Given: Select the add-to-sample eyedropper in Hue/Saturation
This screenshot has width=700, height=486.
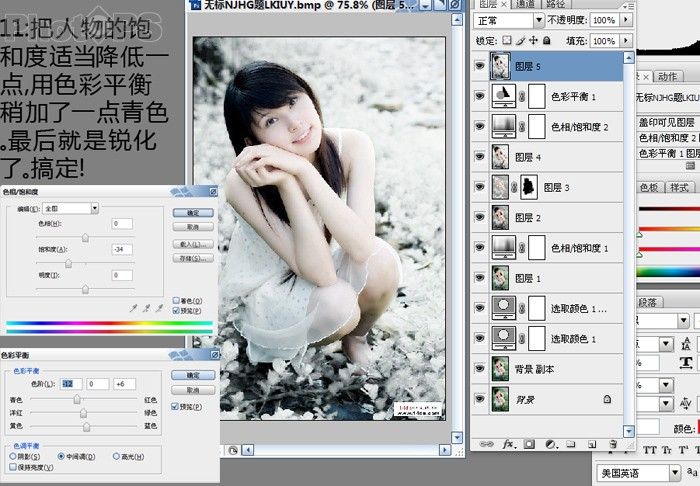Looking at the screenshot, I should click(x=146, y=308).
